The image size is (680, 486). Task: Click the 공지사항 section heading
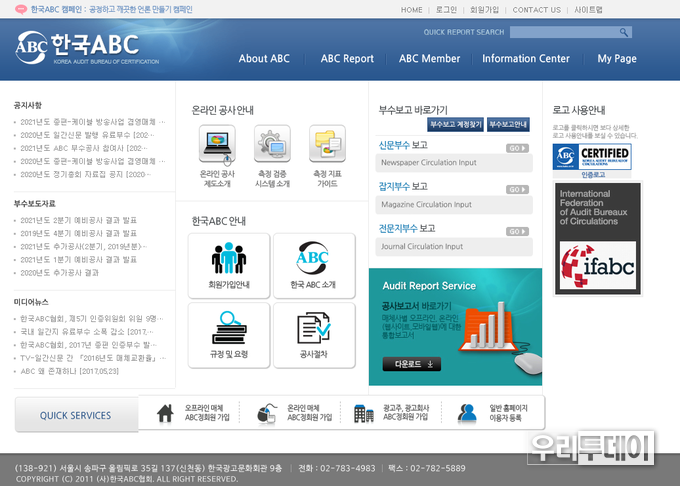pyautogui.click(x=28, y=105)
